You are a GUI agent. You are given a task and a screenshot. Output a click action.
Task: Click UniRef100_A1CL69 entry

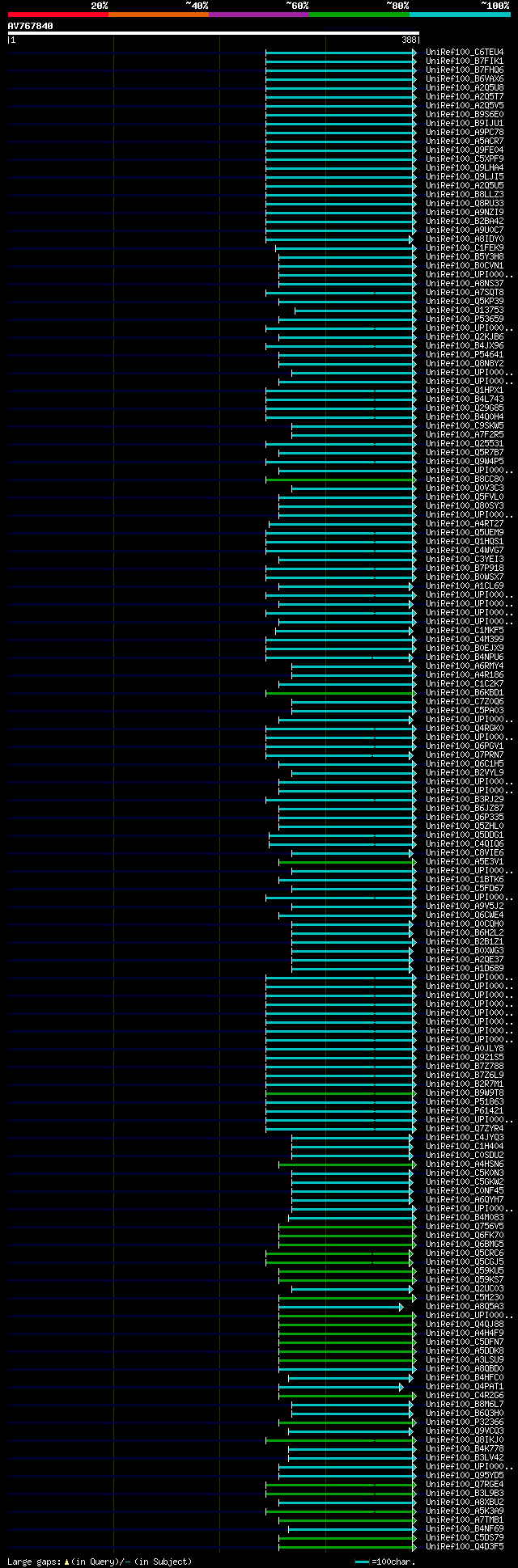(x=465, y=586)
